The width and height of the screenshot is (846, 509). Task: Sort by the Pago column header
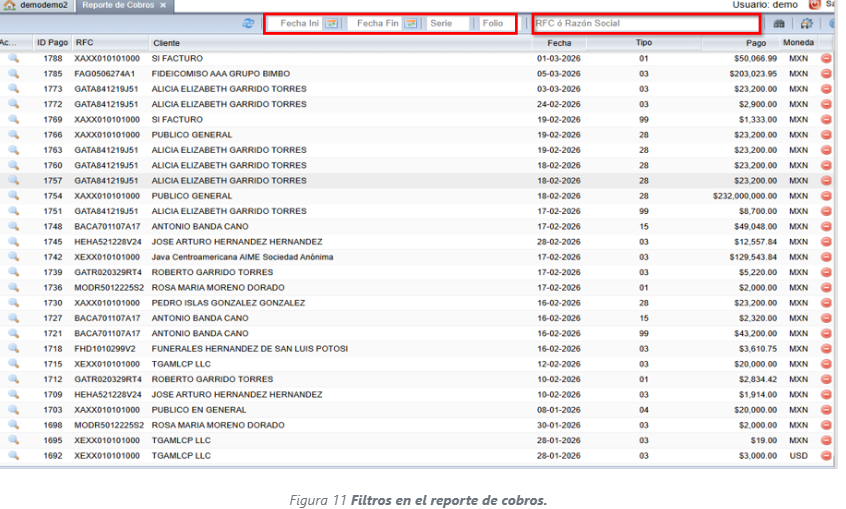[756, 43]
